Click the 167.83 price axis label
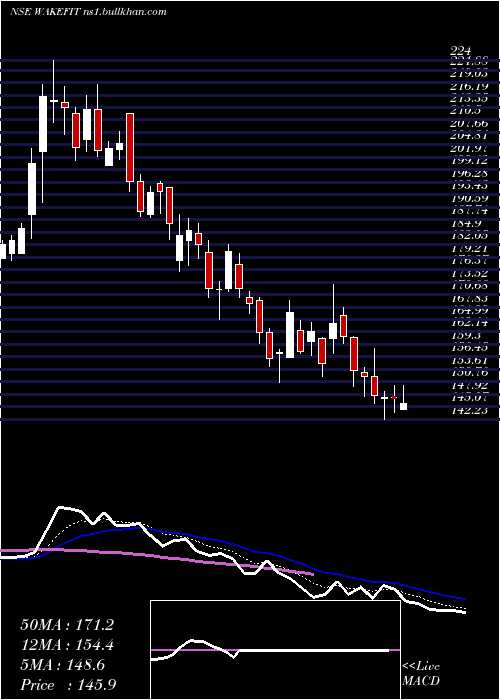 pos(469,298)
